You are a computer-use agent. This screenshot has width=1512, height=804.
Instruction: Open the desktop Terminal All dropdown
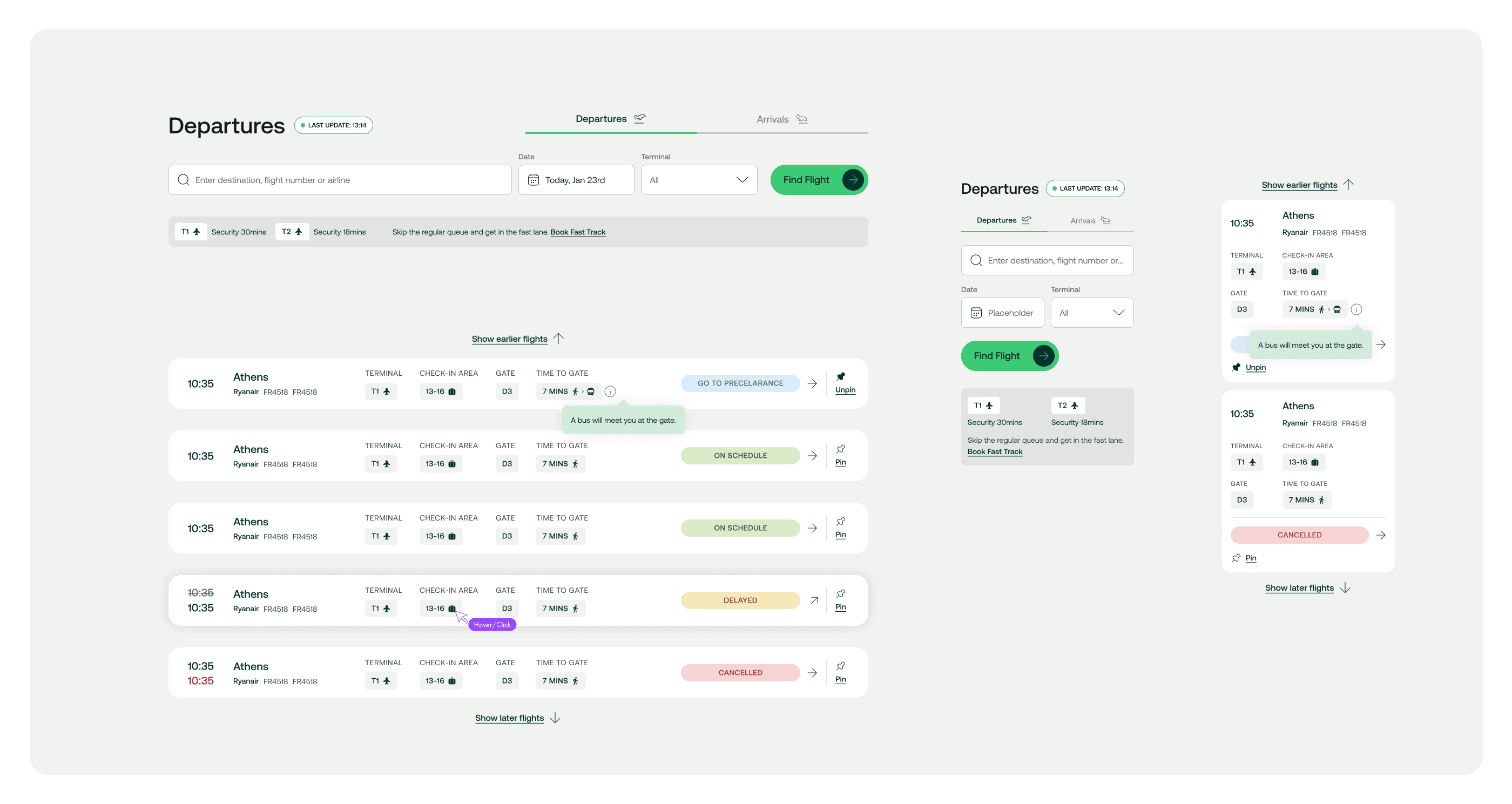[x=698, y=180]
